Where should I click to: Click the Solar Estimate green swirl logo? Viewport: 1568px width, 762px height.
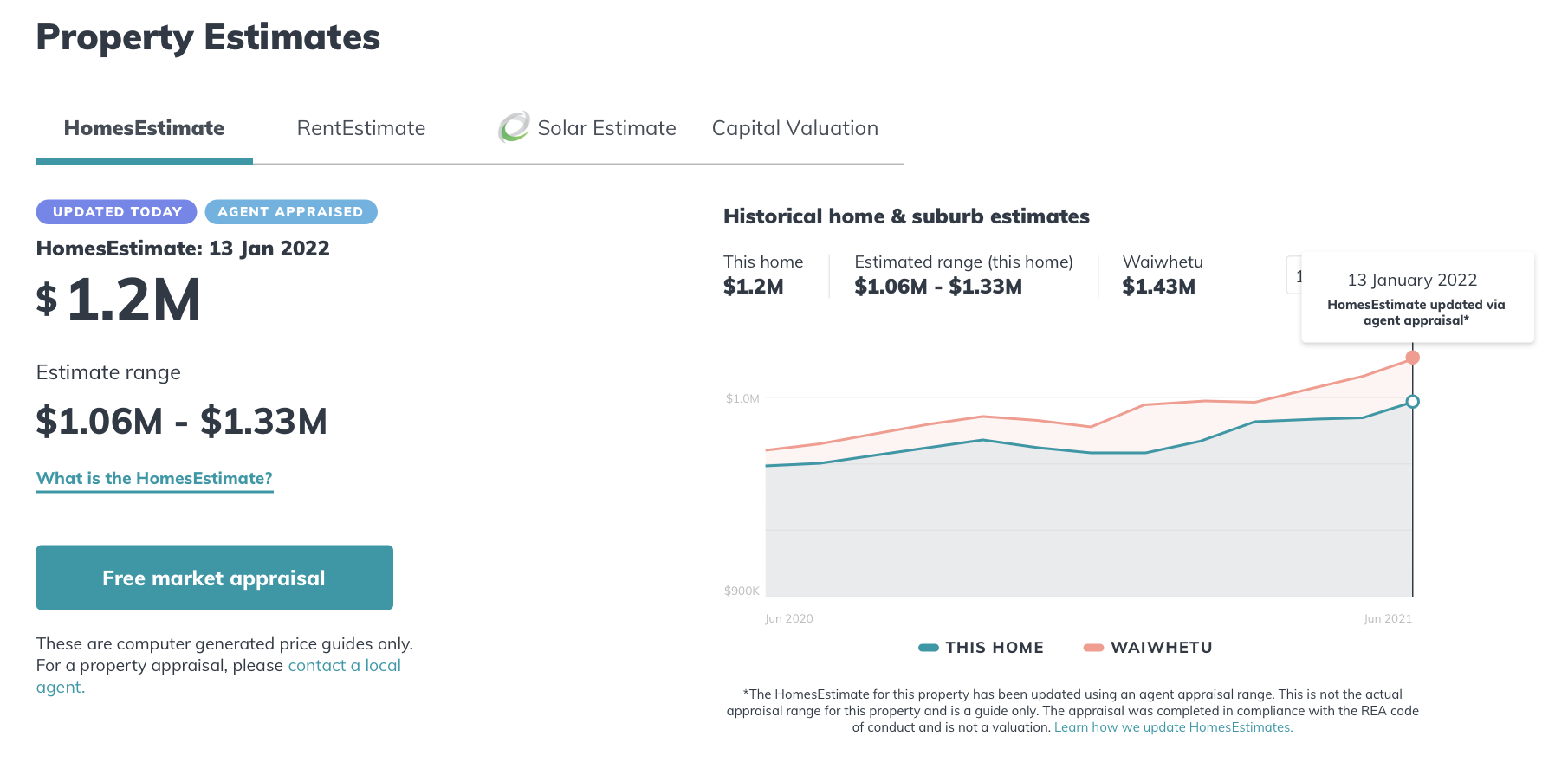pyautogui.click(x=514, y=127)
